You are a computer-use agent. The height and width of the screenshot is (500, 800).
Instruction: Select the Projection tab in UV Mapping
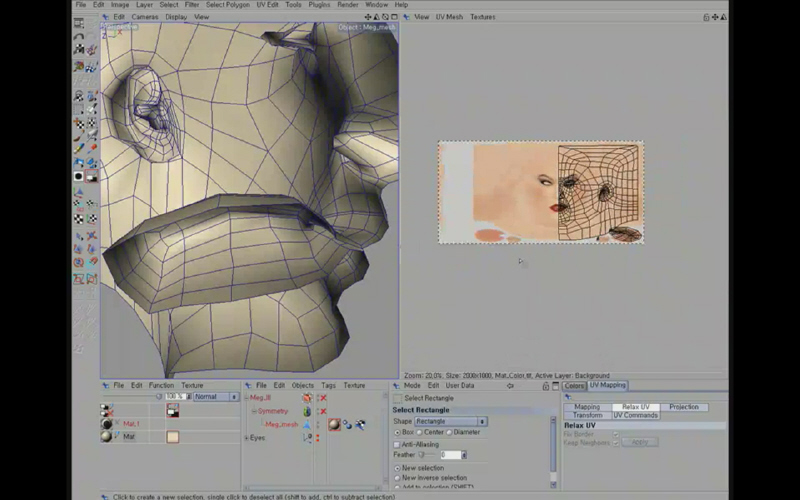tap(684, 407)
